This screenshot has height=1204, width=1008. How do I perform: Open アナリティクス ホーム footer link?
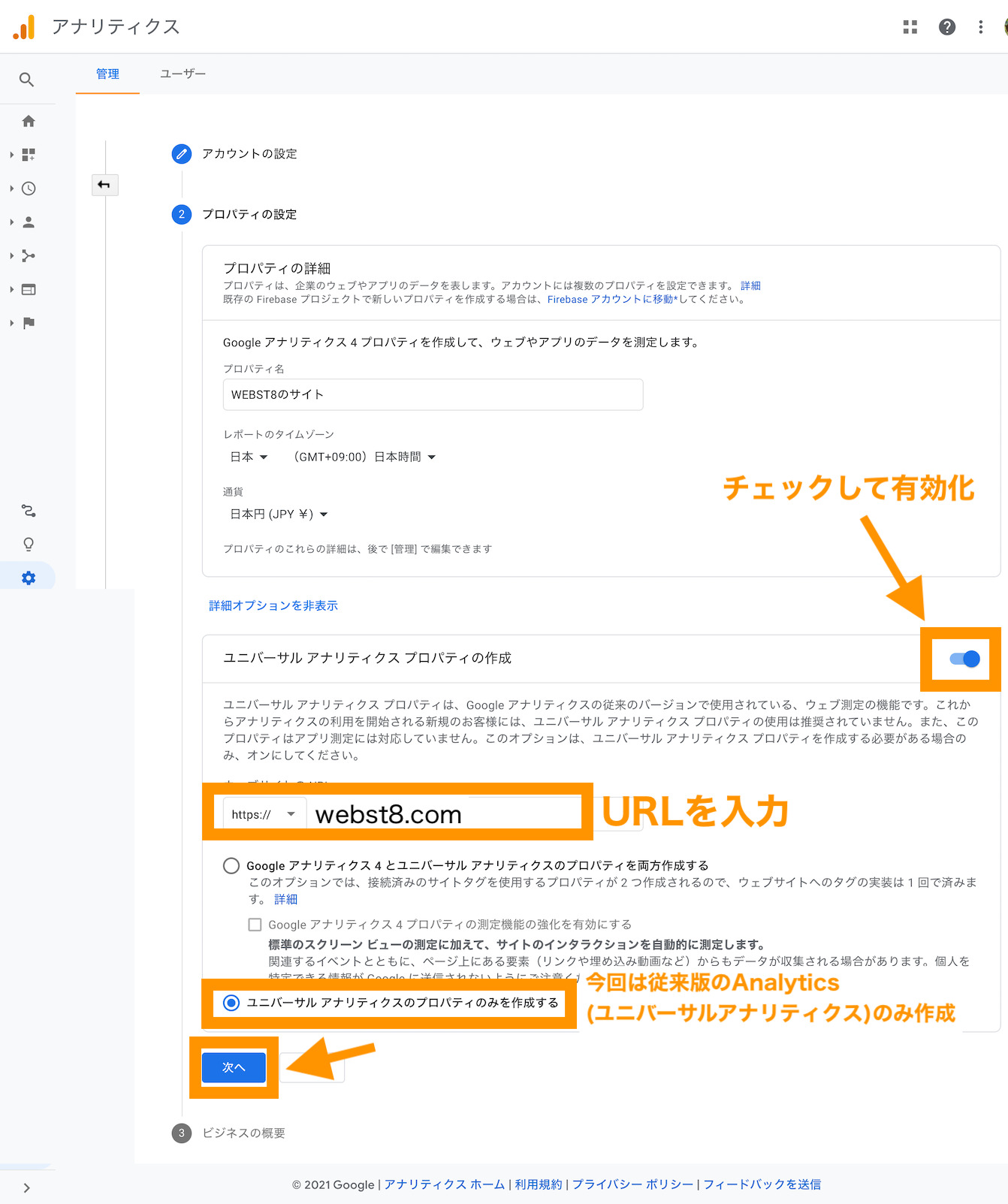(x=445, y=1184)
